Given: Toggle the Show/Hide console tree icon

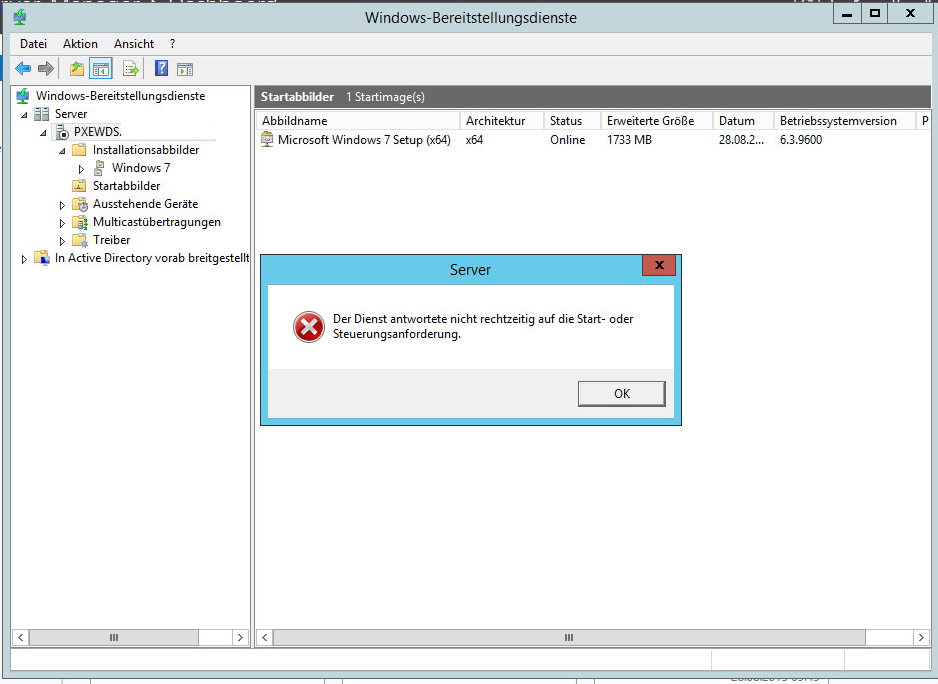Looking at the screenshot, I should [x=100, y=69].
